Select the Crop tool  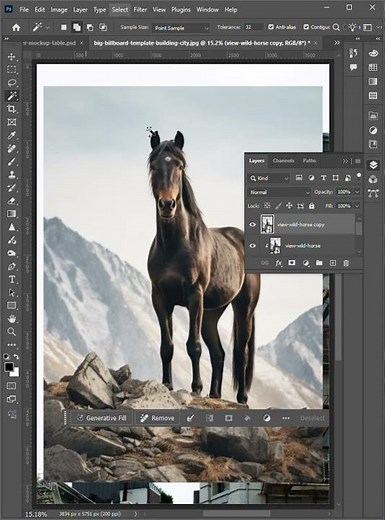pos(12,109)
